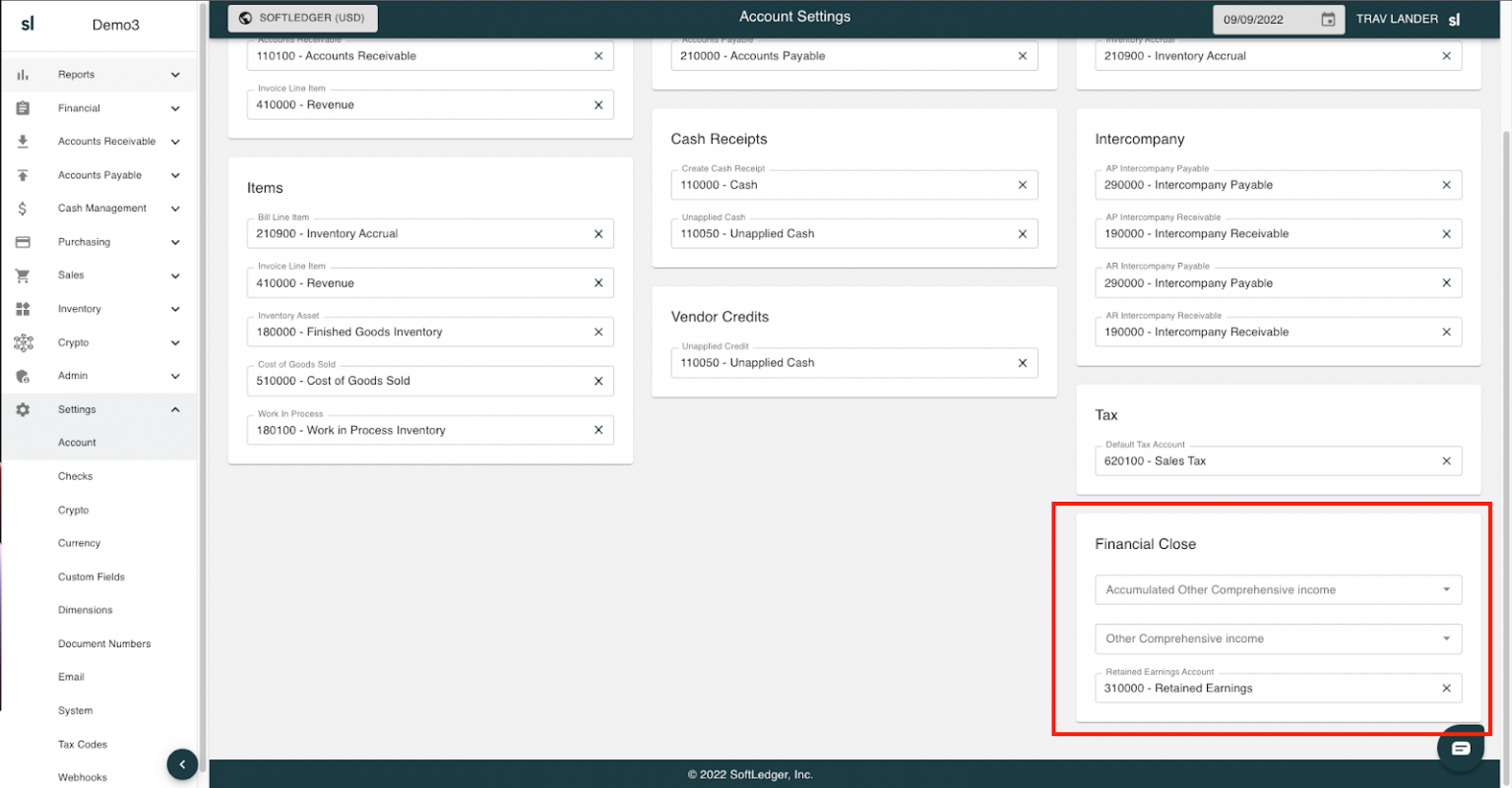The width and height of the screenshot is (1512, 788).
Task: Open the chat support bubble icon
Action: click(x=1460, y=749)
